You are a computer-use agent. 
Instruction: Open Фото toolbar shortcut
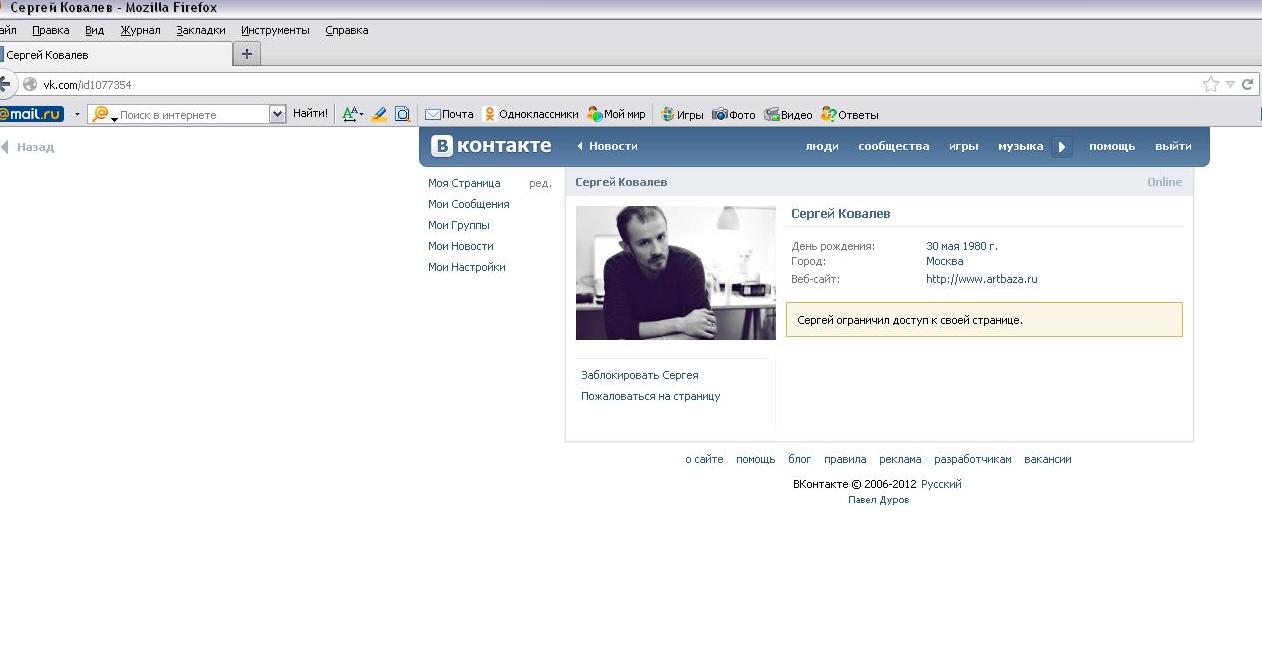pyautogui.click(x=734, y=114)
